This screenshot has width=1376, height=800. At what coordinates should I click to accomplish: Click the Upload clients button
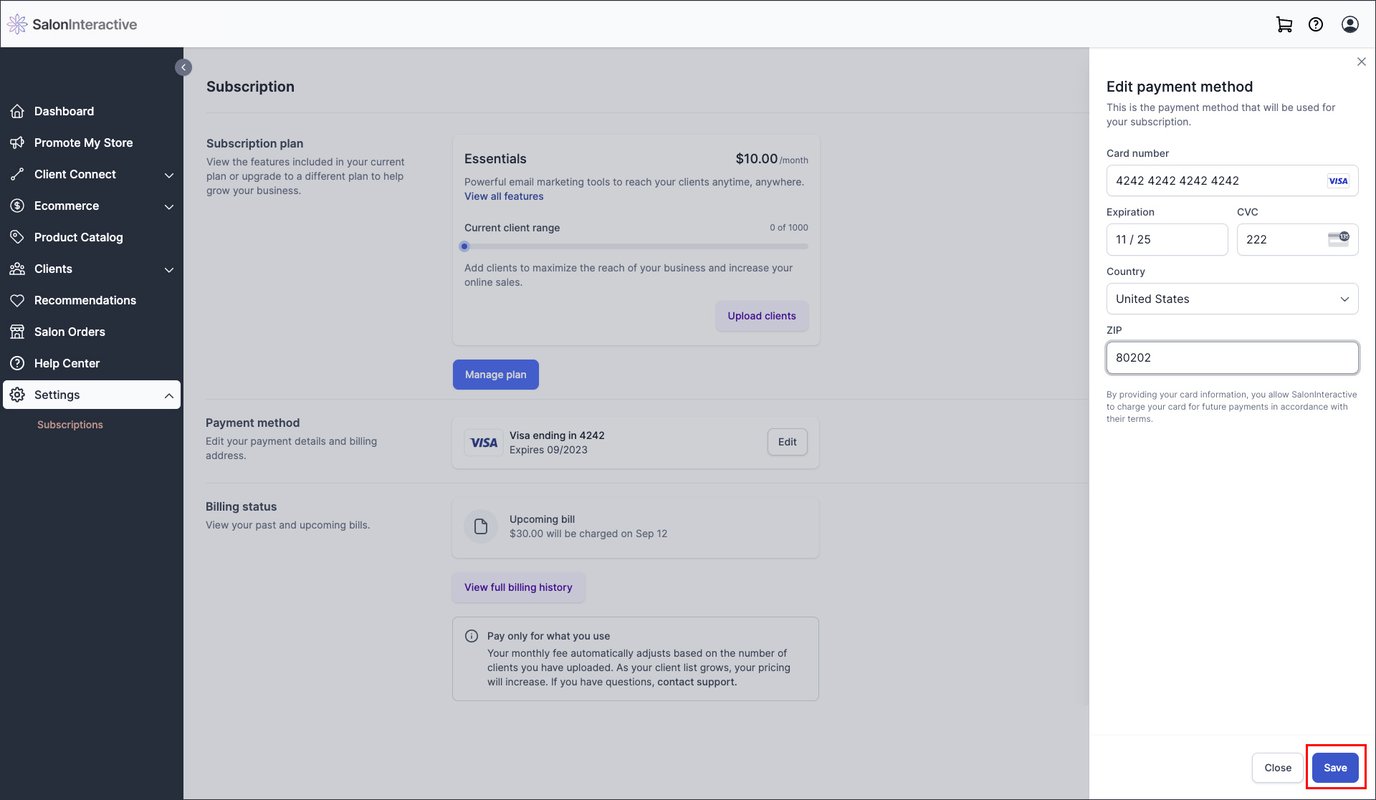tap(762, 316)
